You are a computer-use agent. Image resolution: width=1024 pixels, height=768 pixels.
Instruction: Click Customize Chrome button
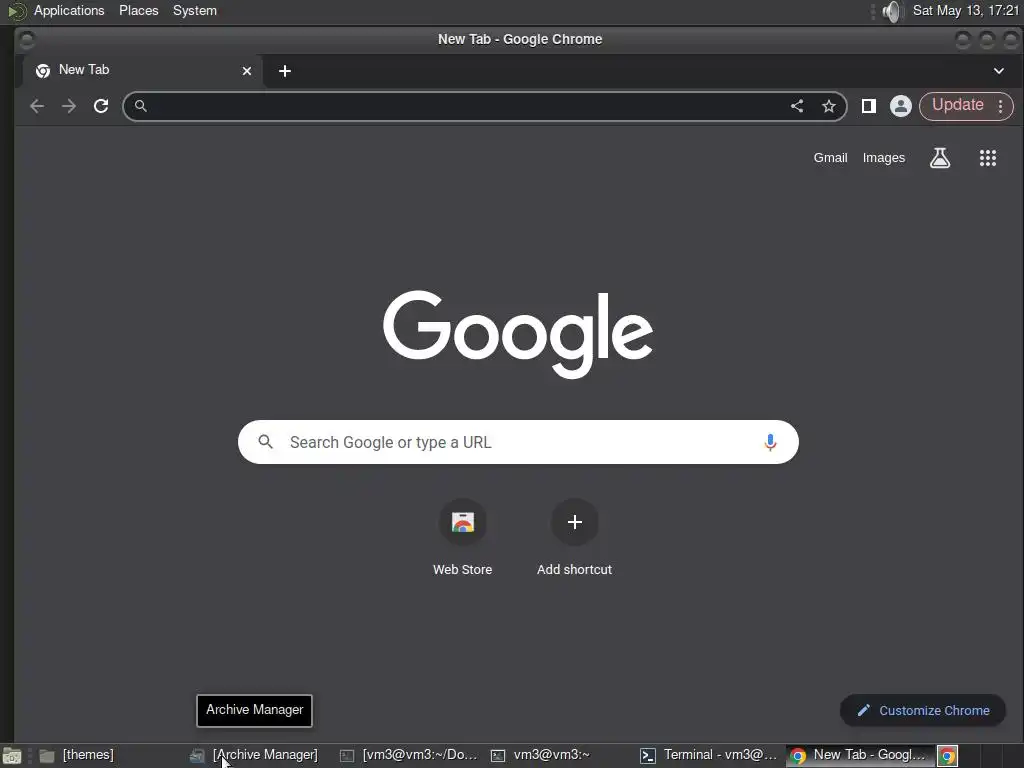point(923,710)
